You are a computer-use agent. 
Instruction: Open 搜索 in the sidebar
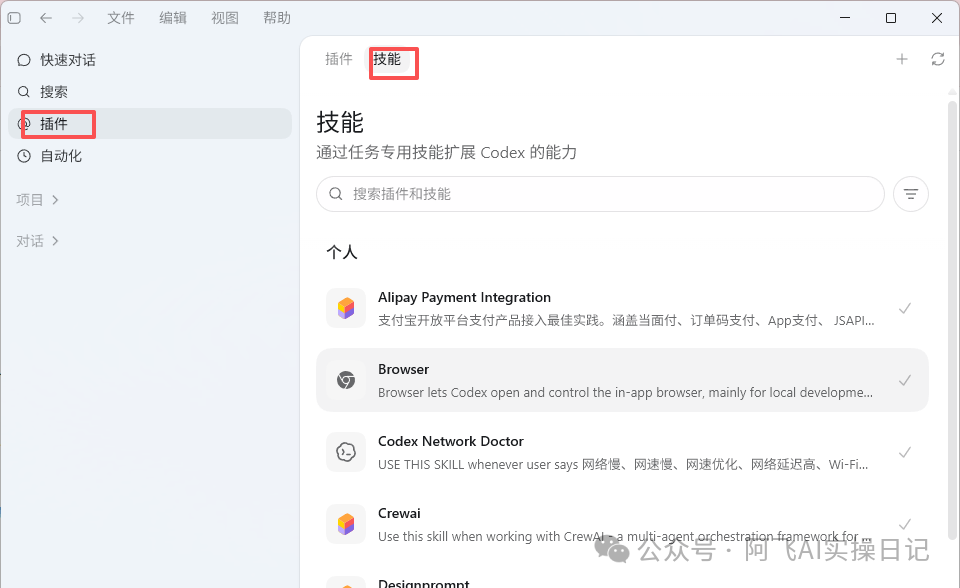click(x=150, y=92)
